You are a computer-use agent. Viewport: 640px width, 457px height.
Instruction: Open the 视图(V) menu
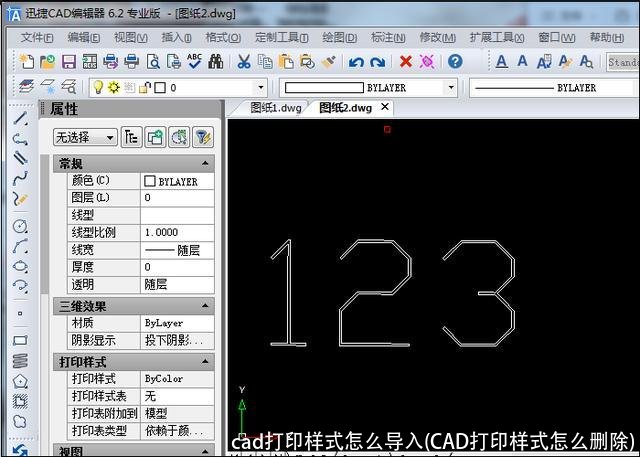131,38
